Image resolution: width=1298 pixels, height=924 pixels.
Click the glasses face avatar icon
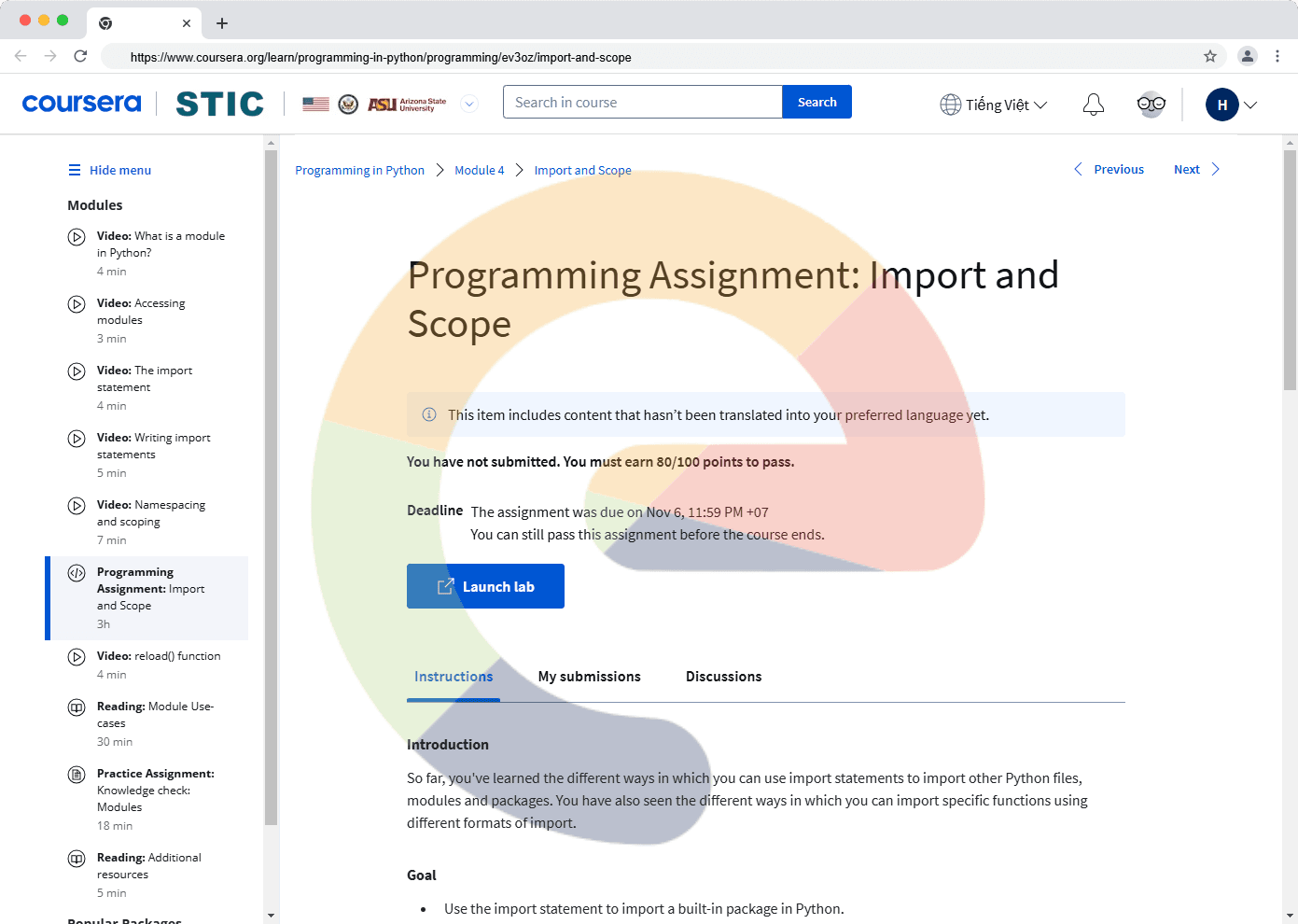pyautogui.click(x=1151, y=105)
